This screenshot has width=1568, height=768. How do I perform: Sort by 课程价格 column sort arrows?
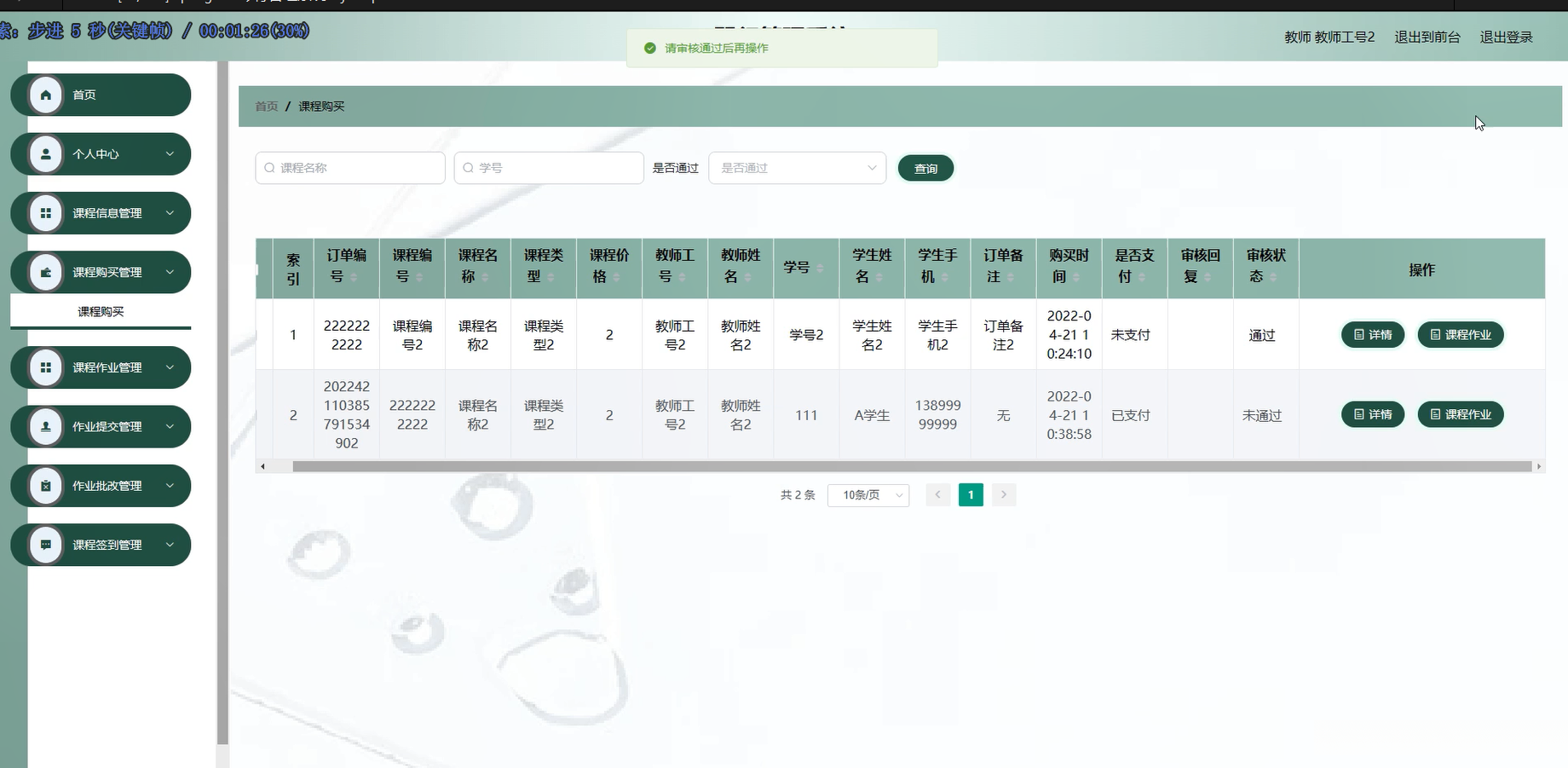click(616, 277)
